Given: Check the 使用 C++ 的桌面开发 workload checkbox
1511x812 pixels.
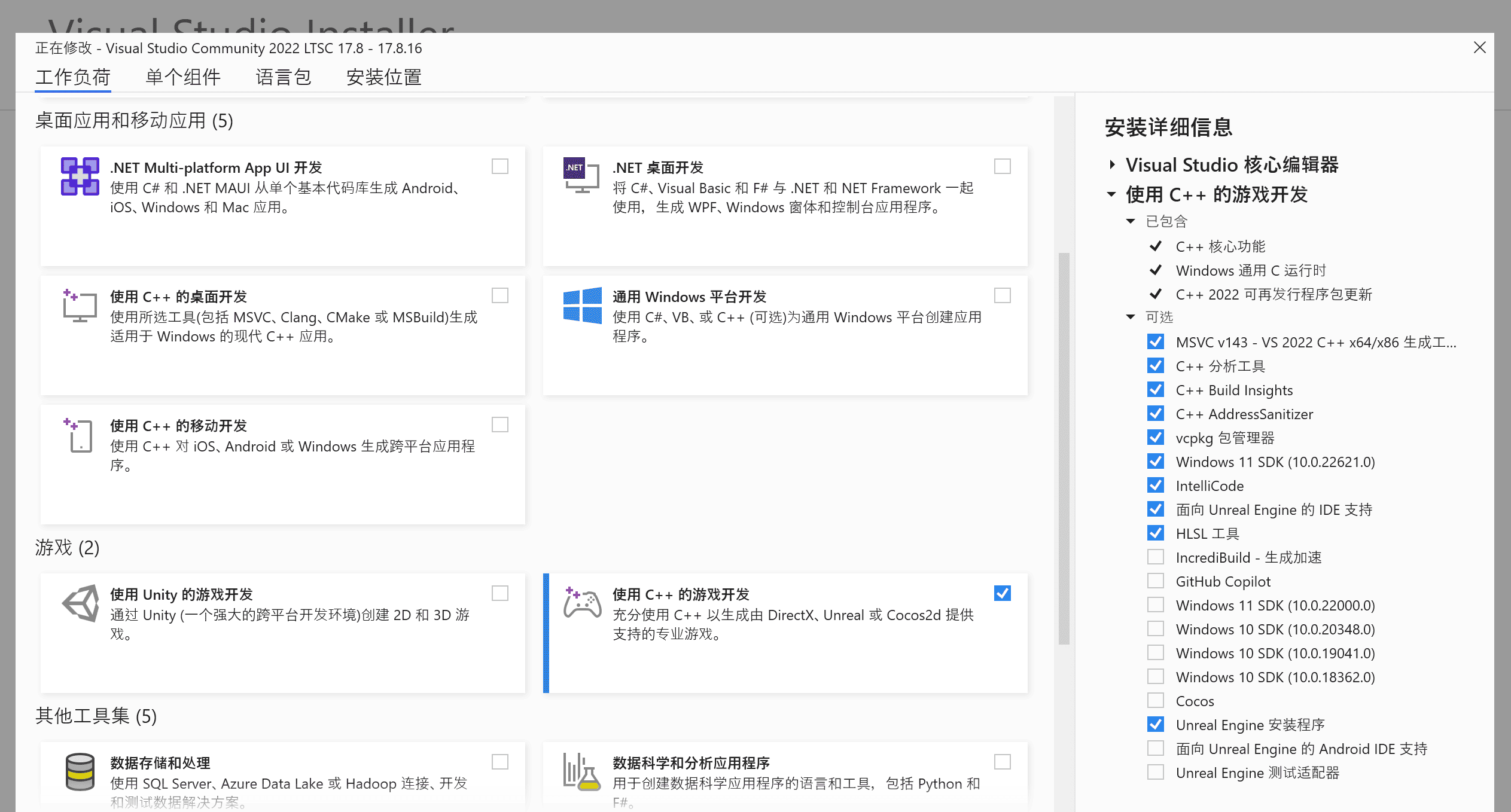Looking at the screenshot, I should click(x=500, y=295).
